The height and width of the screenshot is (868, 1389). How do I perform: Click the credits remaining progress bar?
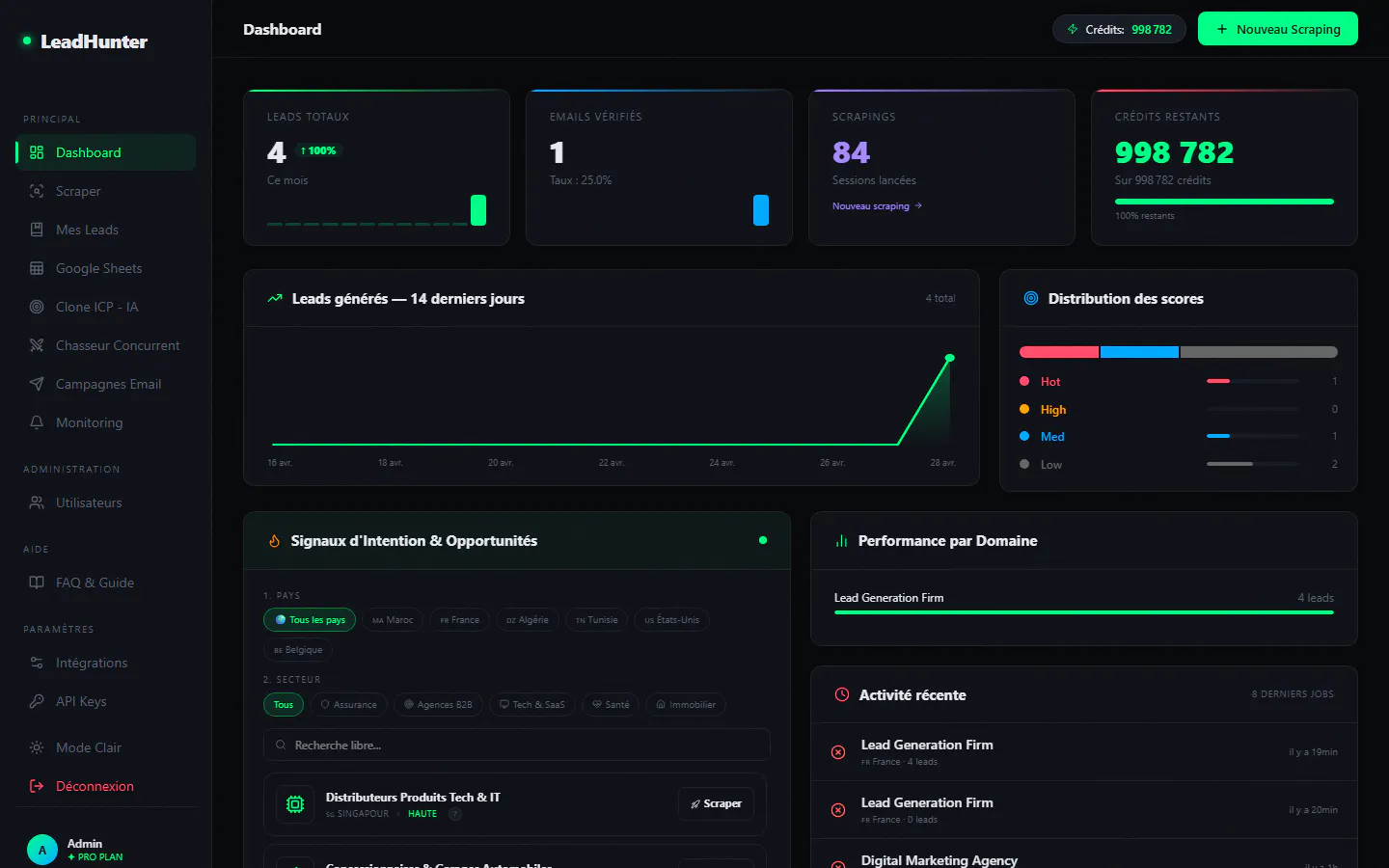pyautogui.click(x=1224, y=202)
